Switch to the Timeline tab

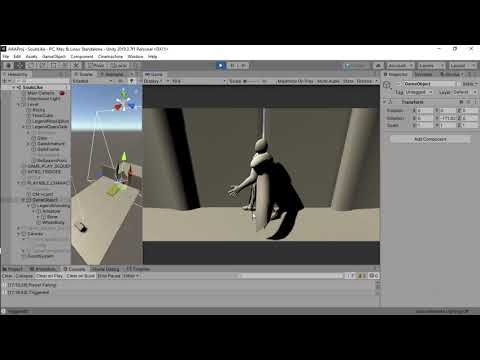click(137, 269)
